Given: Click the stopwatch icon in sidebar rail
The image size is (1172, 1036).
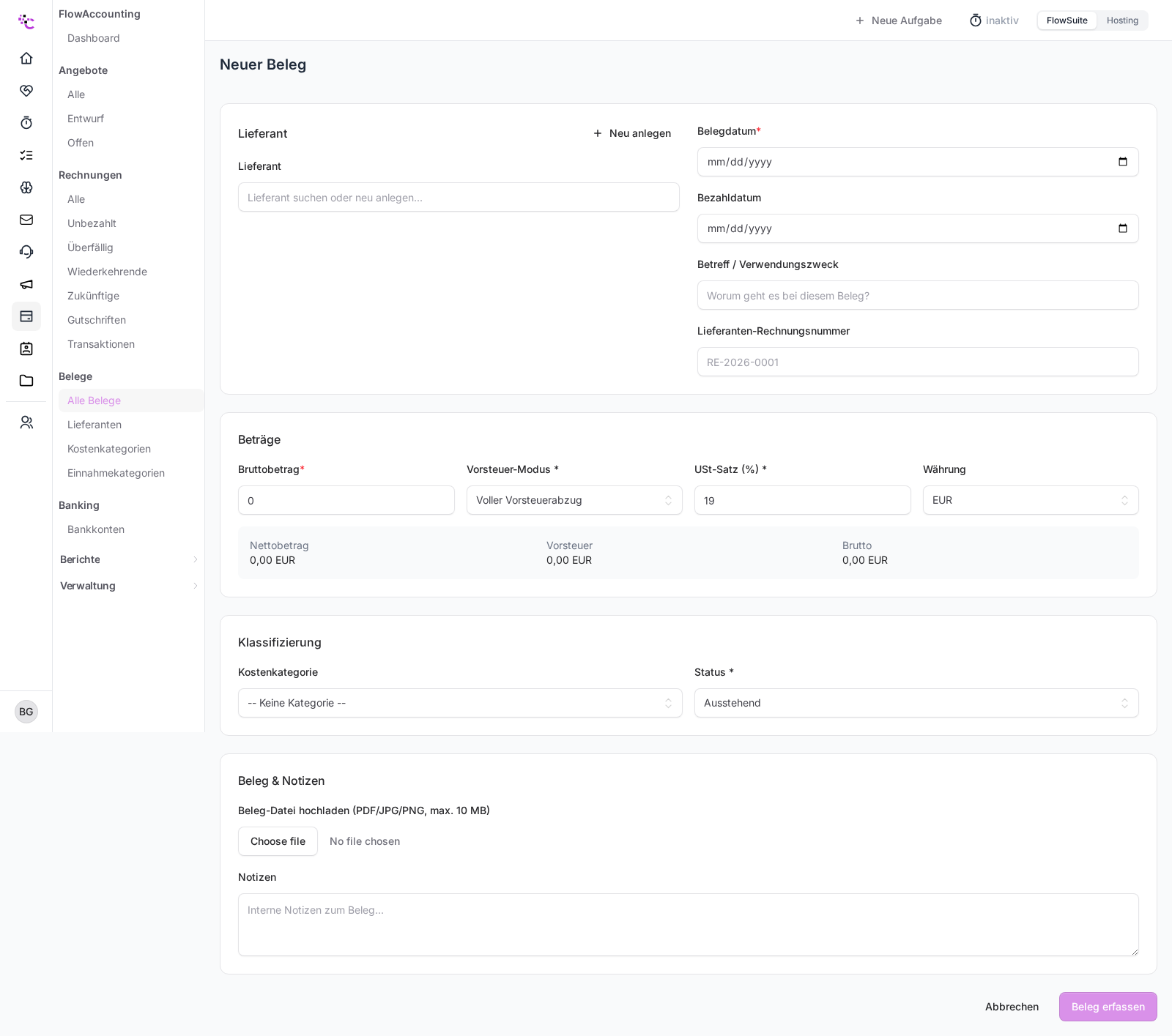Looking at the screenshot, I should coord(26,122).
